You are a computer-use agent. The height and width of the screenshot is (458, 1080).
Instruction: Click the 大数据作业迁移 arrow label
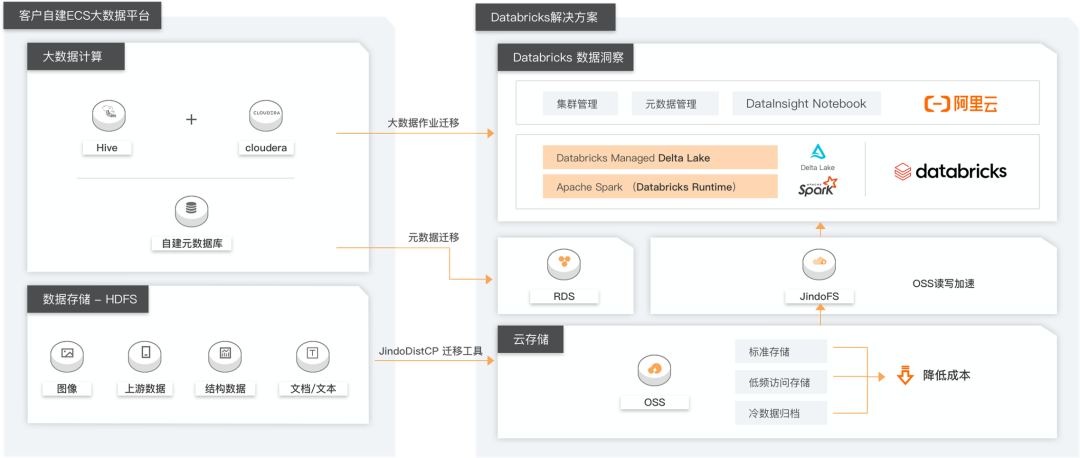pyautogui.click(x=424, y=123)
